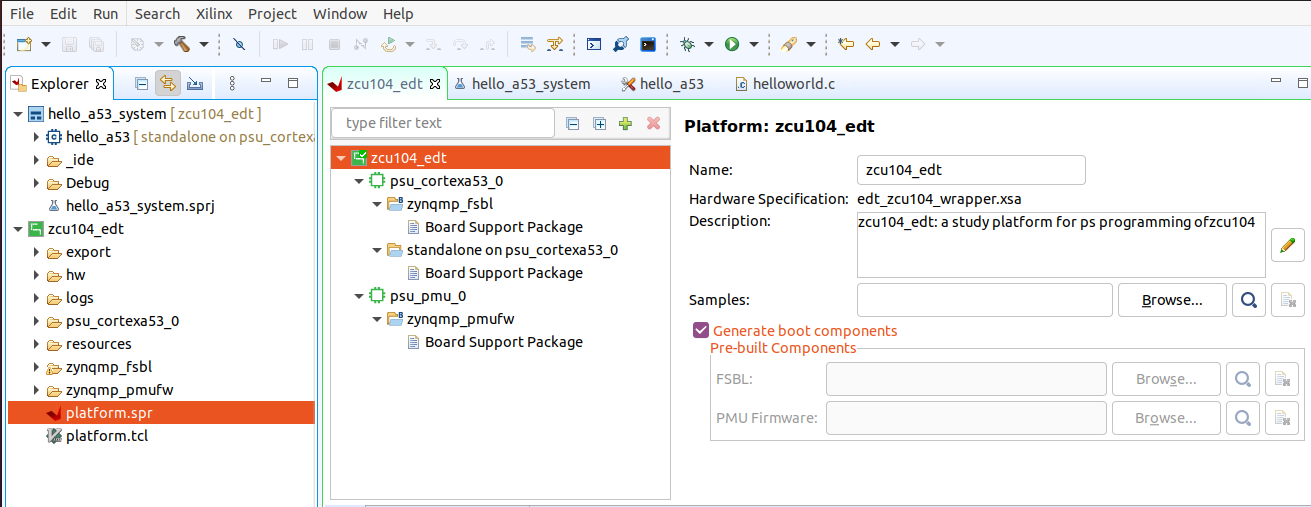Click the Build hammer icon
1311x507 pixels.
(182, 44)
